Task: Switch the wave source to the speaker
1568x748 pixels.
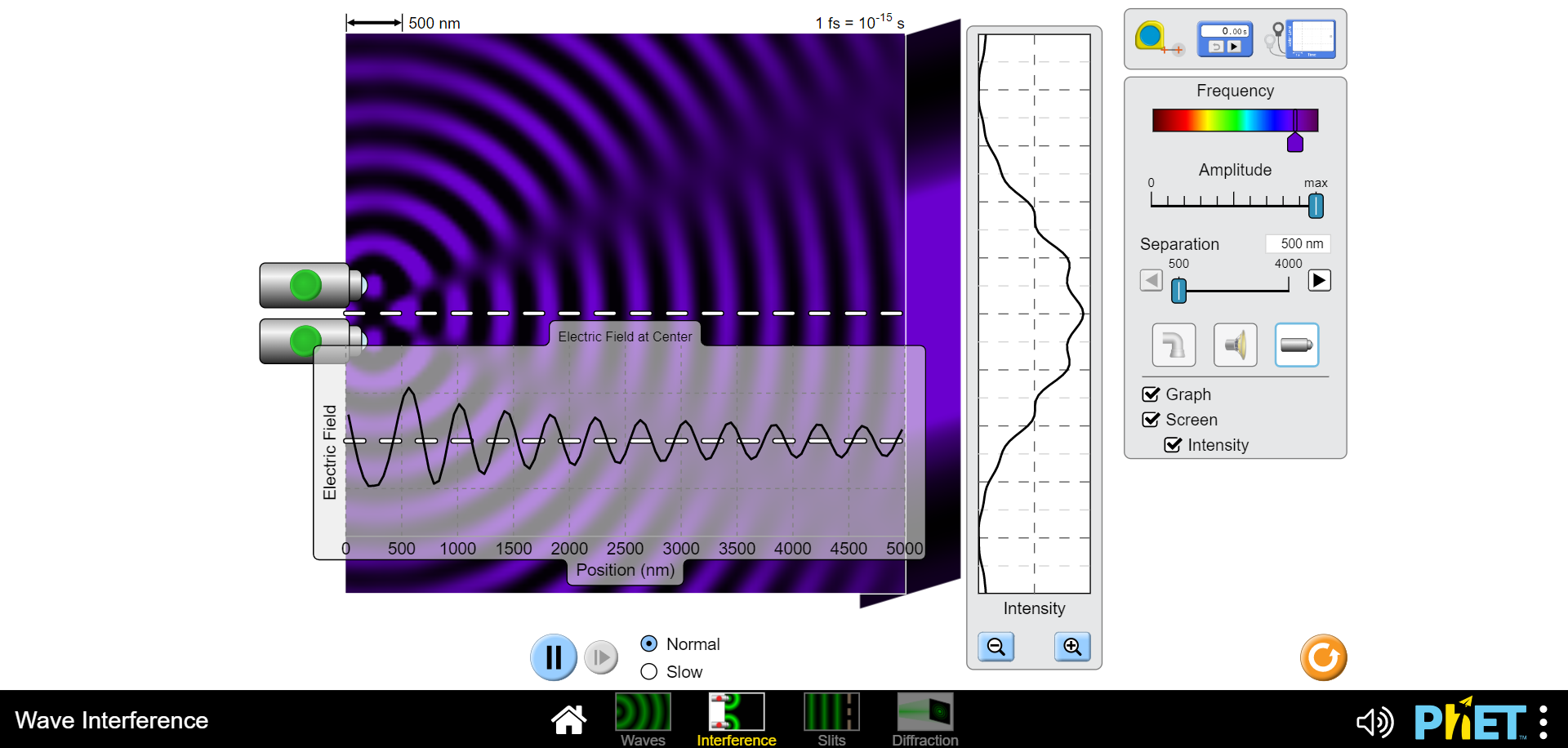Action: [x=1236, y=345]
